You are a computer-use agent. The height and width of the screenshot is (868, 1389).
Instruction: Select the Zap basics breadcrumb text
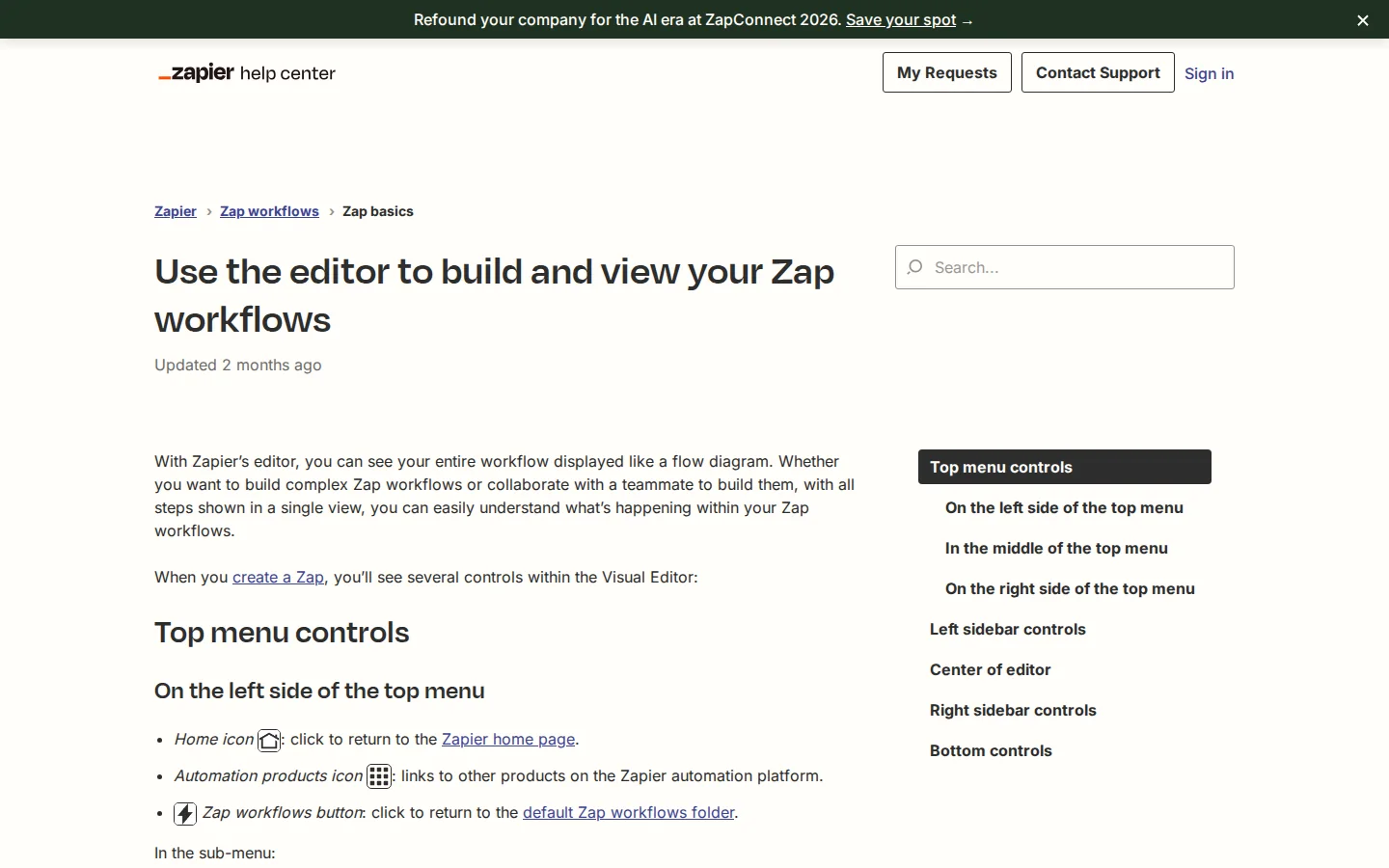pos(378,211)
